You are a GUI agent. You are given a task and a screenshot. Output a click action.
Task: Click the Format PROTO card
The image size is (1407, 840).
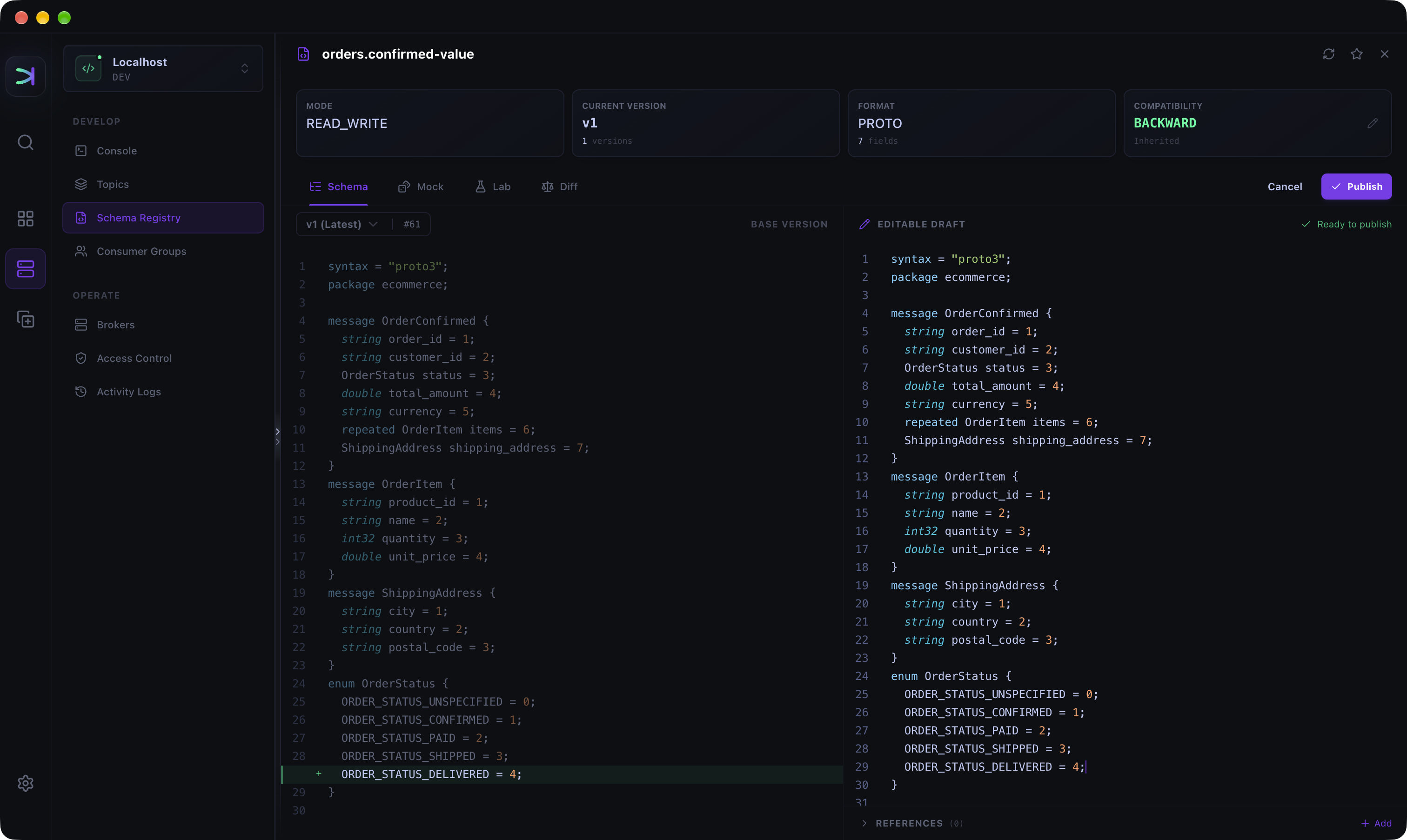click(981, 123)
